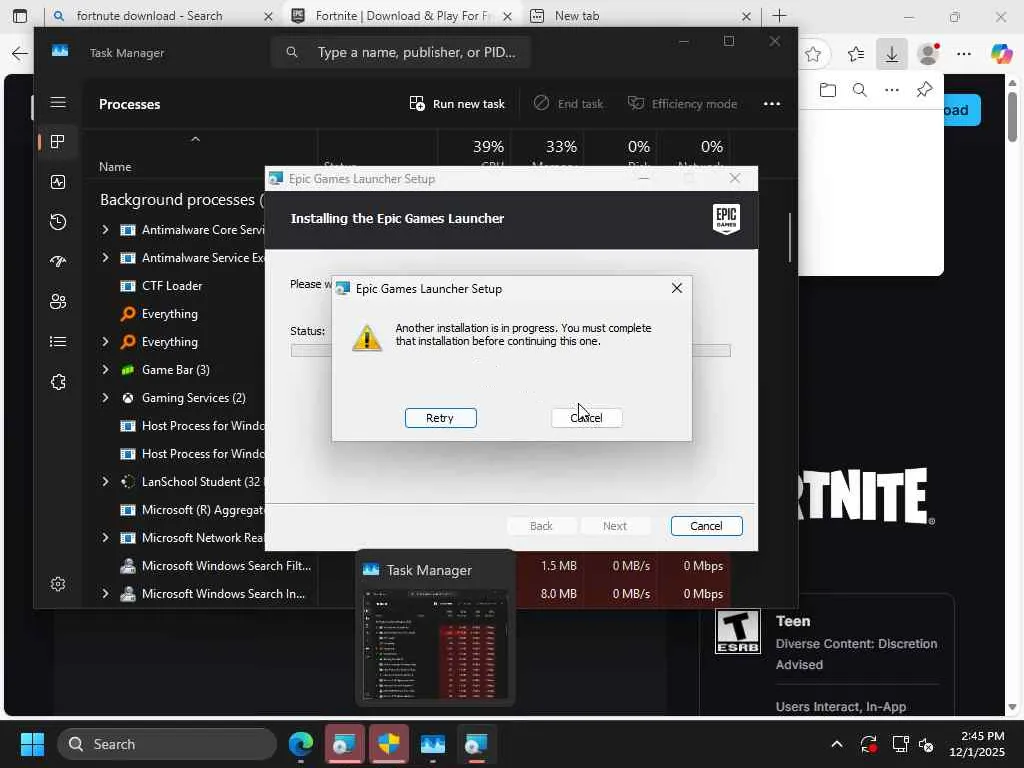Click the ESRB Teen rating badge
Screen dimensions: 1024x768
pos(738,631)
